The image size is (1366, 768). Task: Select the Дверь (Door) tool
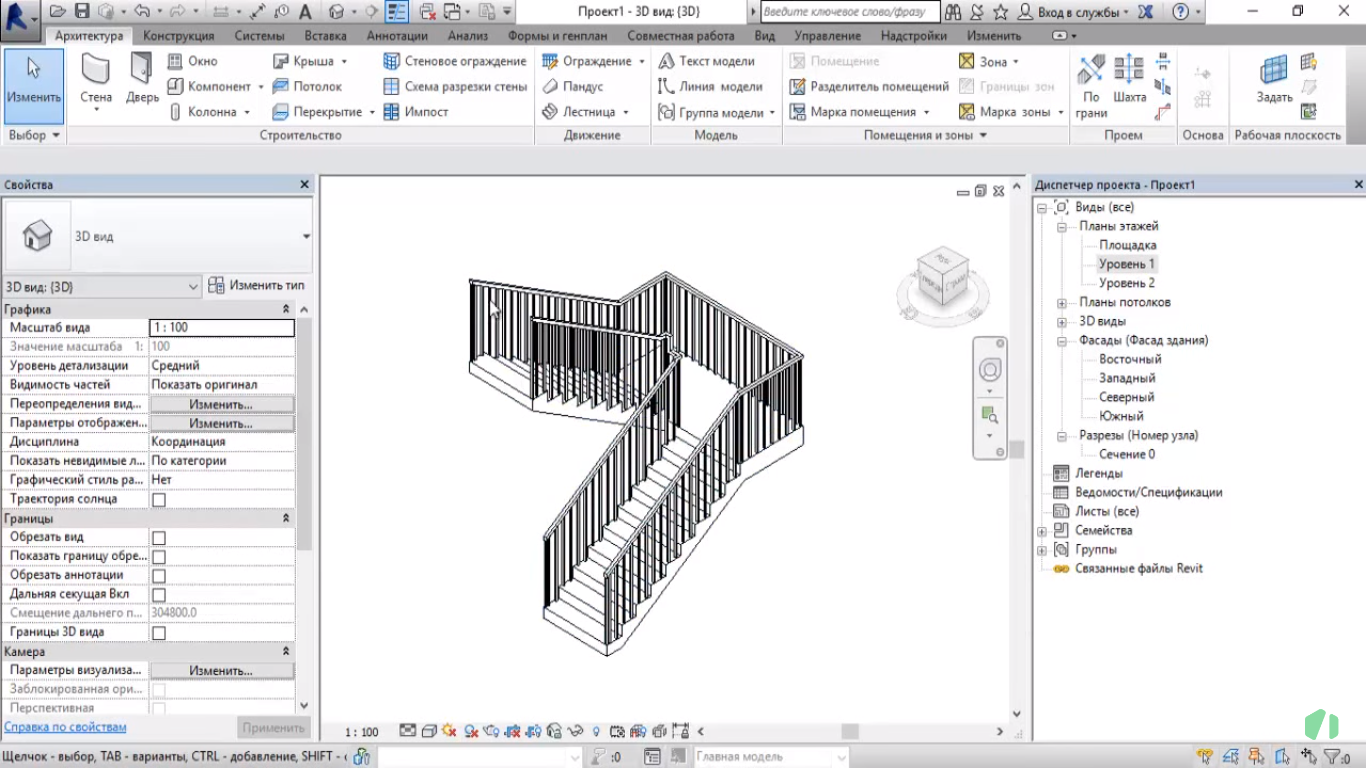[x=142, y=79]
